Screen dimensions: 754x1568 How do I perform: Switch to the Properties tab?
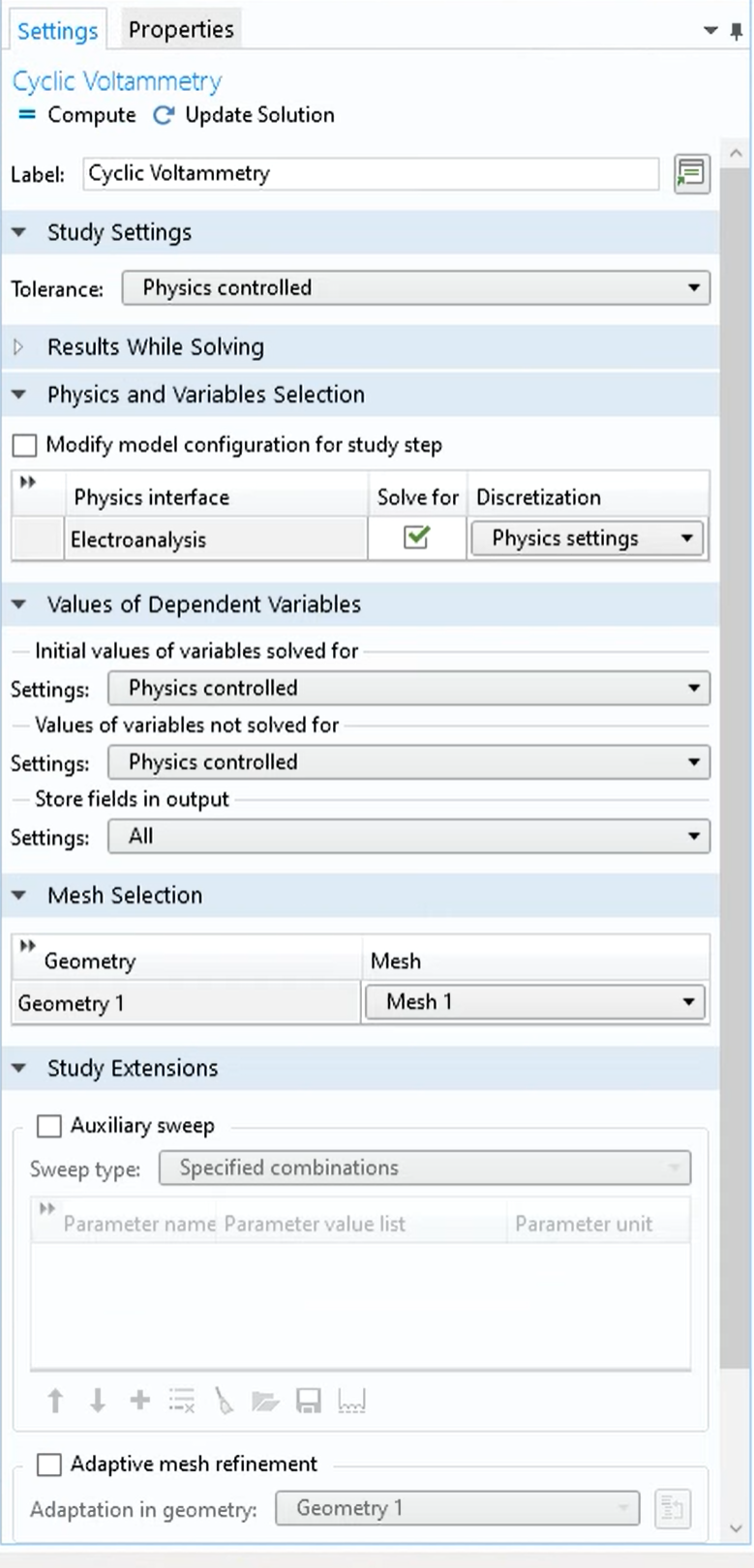pyautogui.click(x=181, y=30)
